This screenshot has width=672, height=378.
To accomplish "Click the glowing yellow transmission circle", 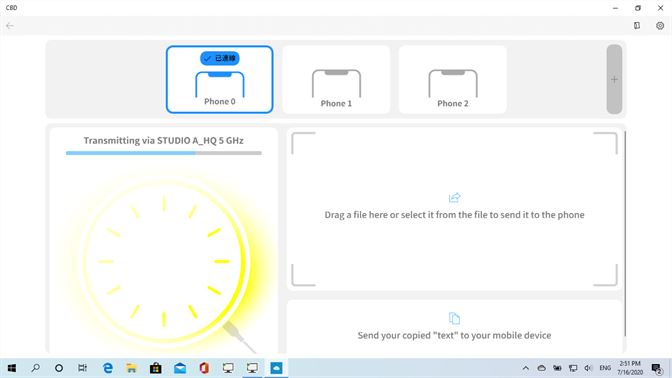I will click(164, 261).
